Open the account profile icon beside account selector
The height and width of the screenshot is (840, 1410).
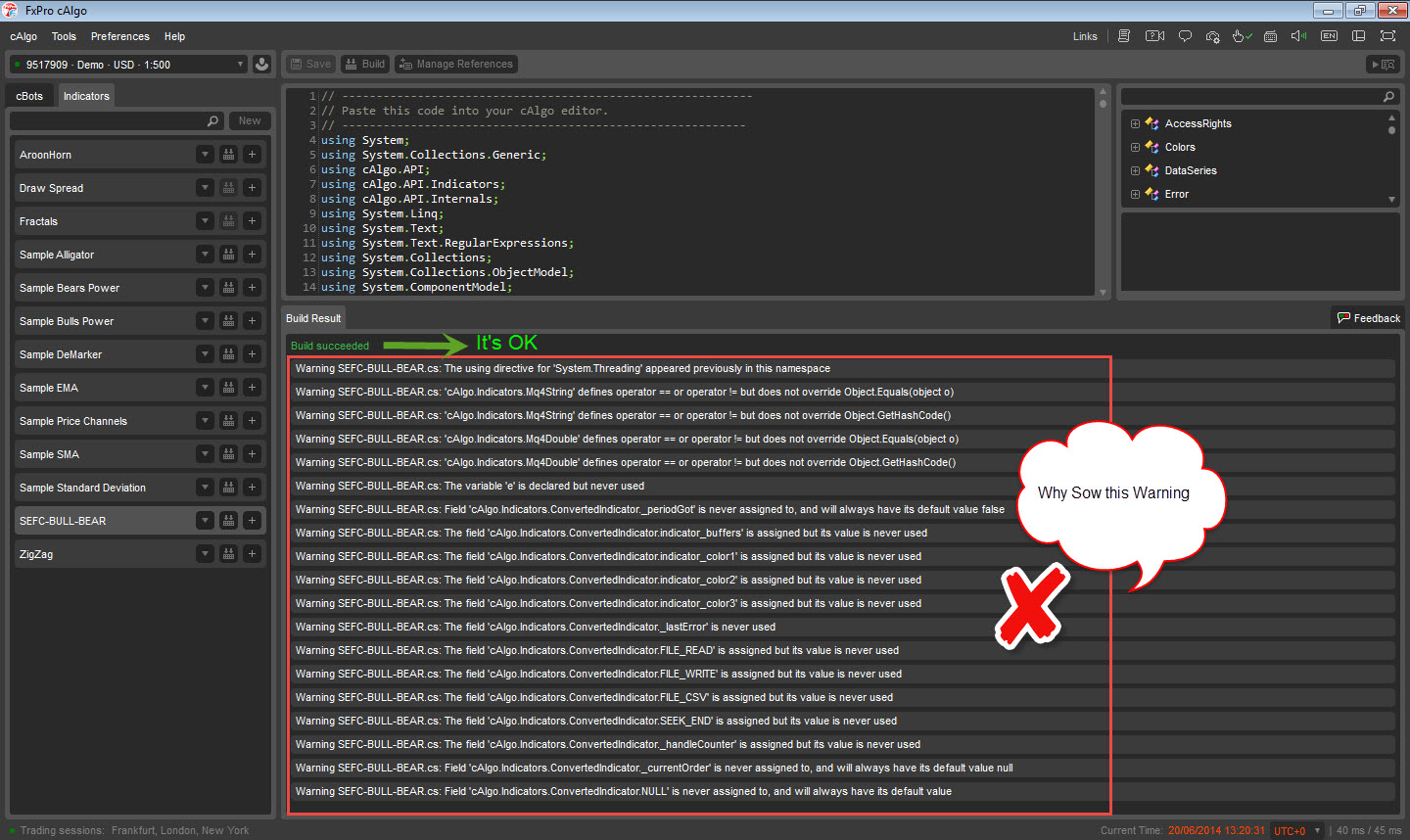261,65
